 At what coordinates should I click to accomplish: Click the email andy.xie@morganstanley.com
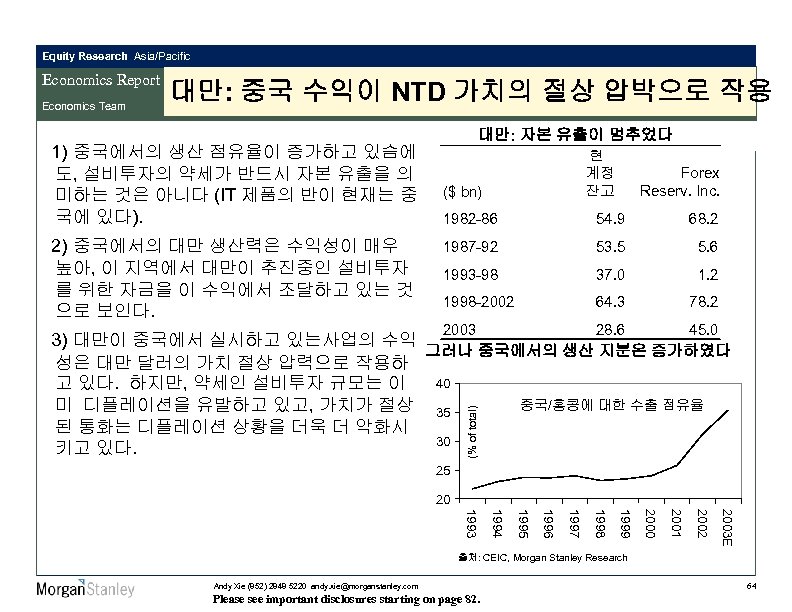point(364,586)
